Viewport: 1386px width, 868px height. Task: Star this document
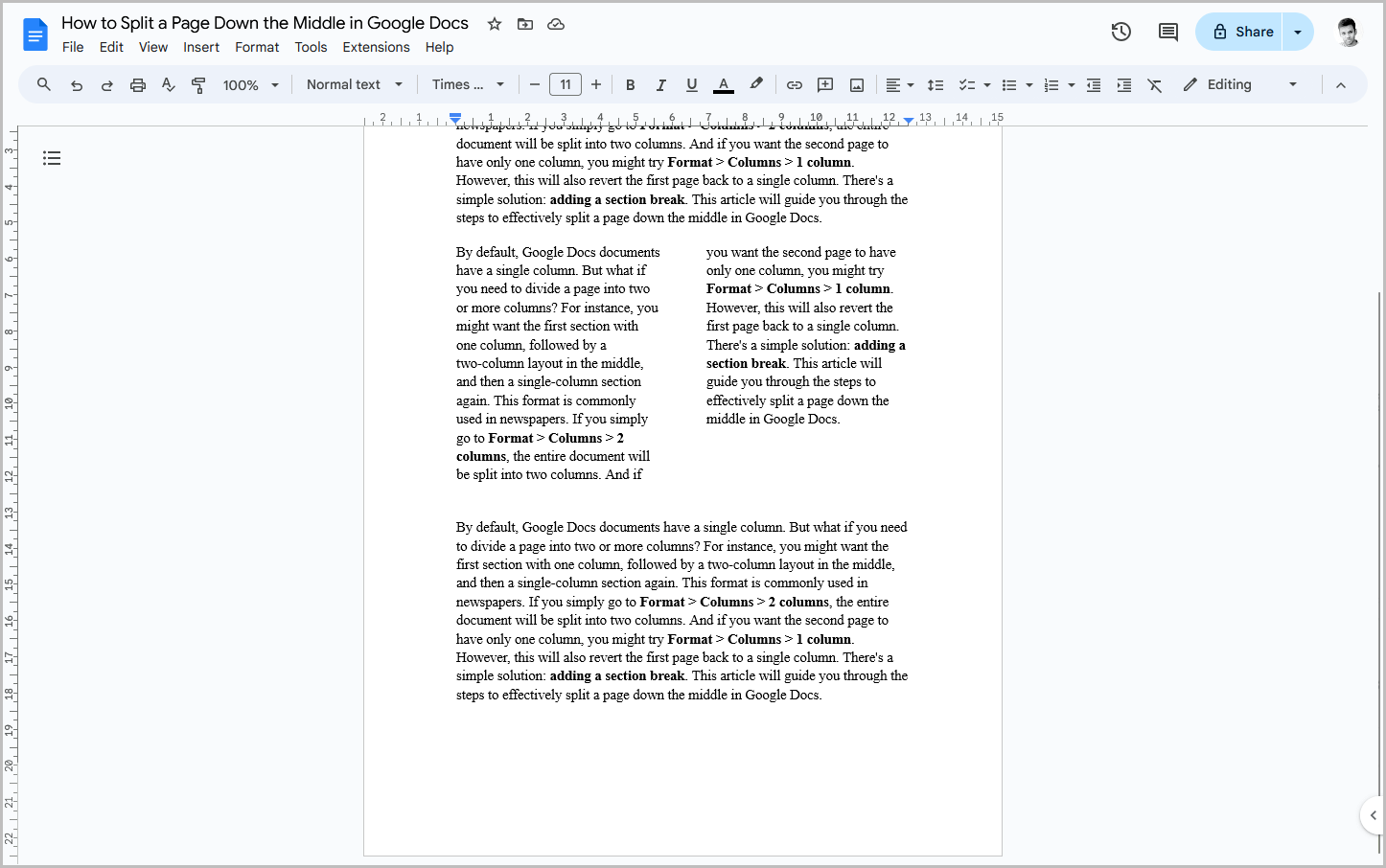coord(495,24)
